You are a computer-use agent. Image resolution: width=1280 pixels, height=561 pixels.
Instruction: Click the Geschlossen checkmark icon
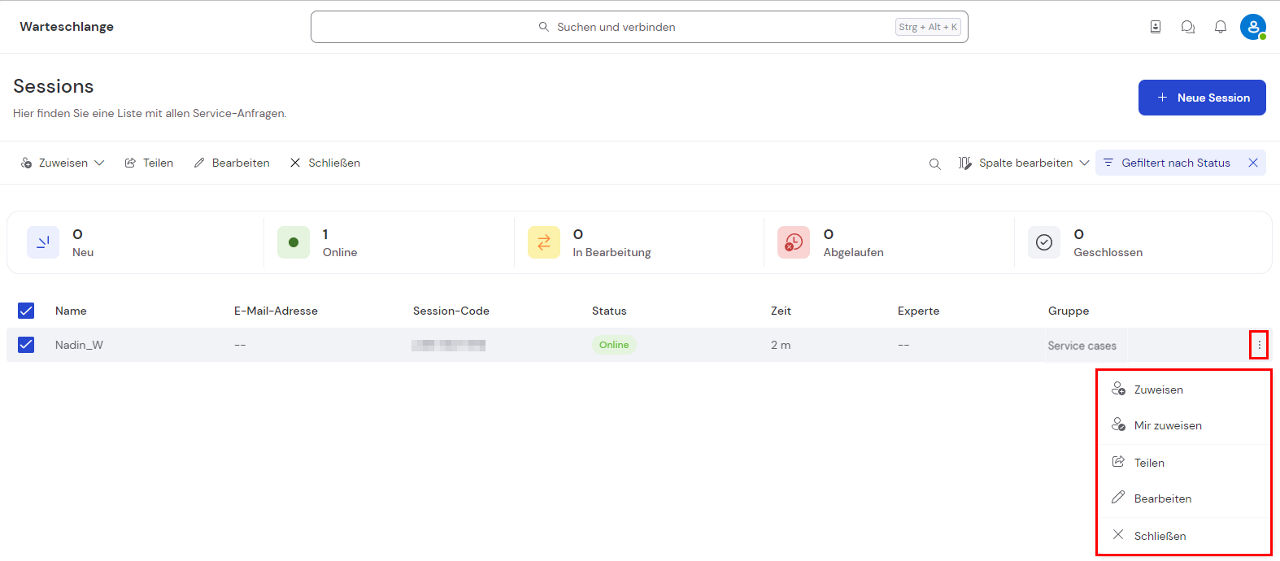coord(1044,242)
